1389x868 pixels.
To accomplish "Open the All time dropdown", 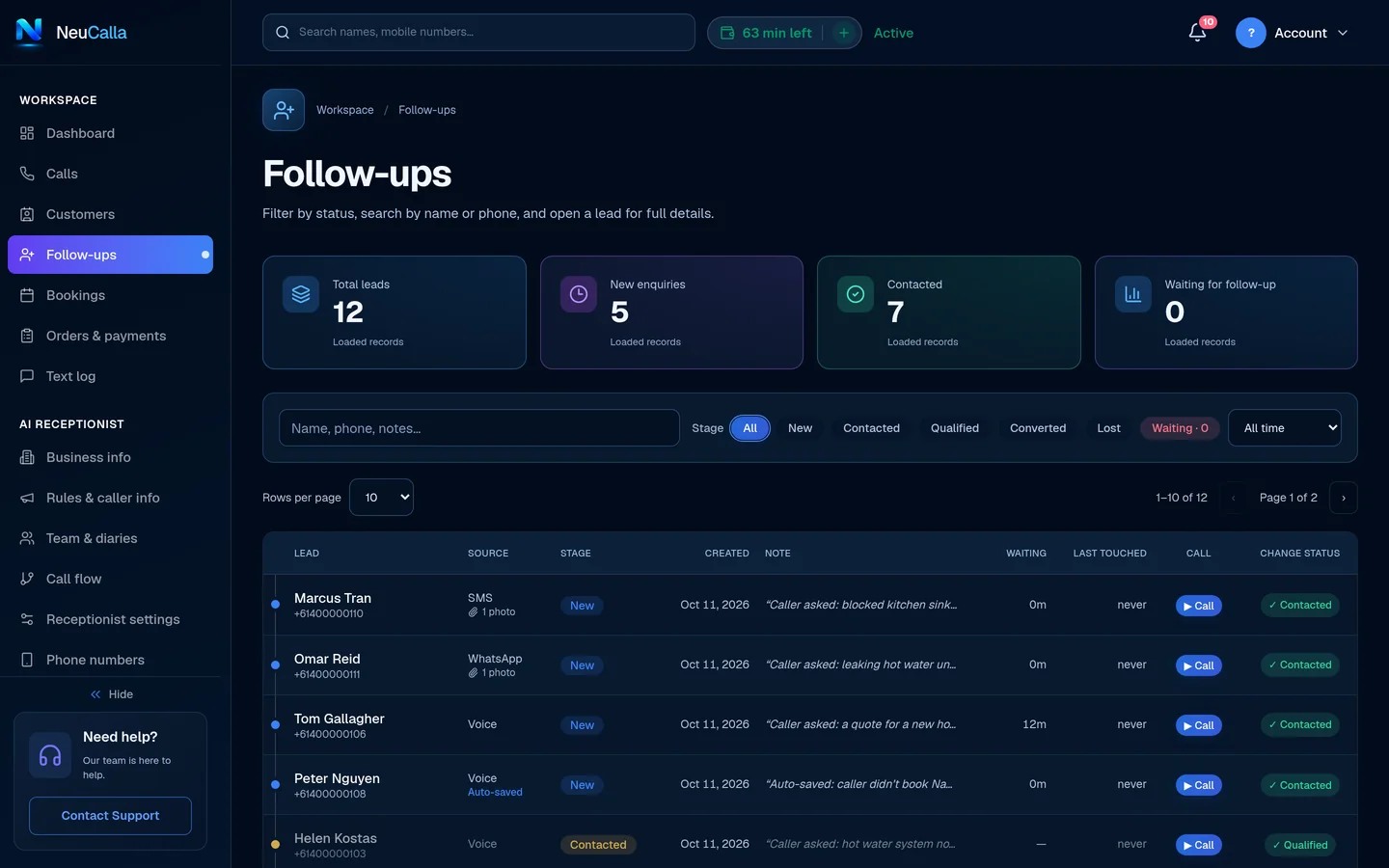I will coord(1285,428).
